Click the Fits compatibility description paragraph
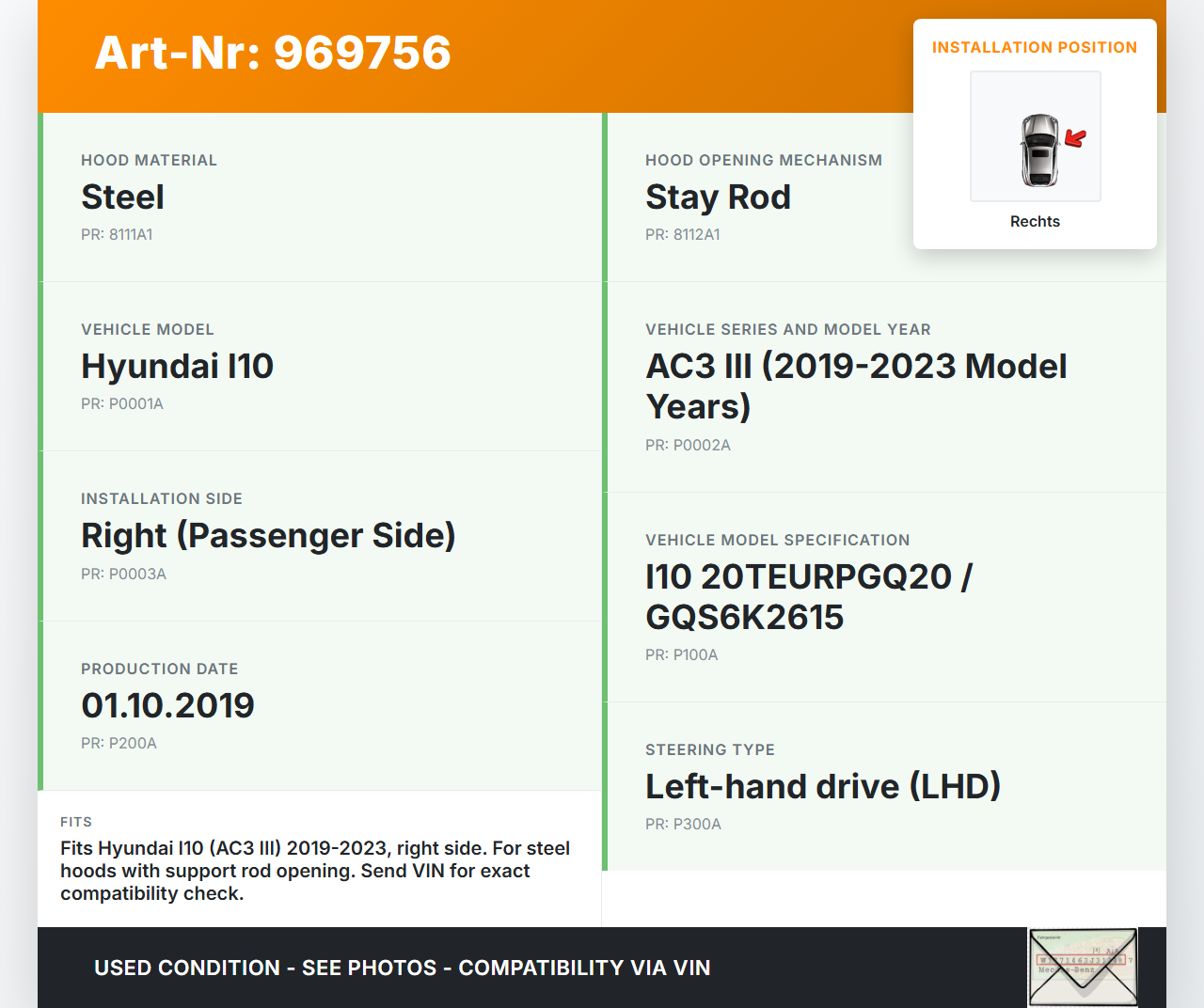This screenshot has width=1204, height=1008. coord(315,871)
